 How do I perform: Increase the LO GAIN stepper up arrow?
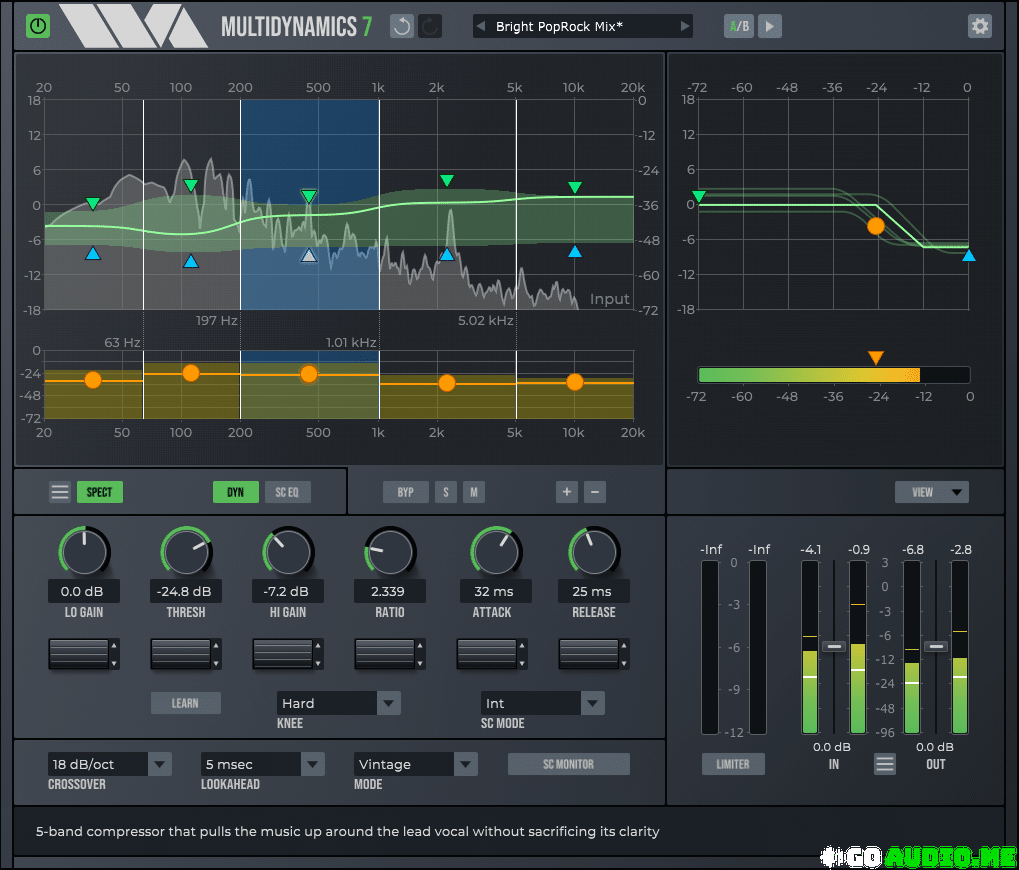coord(114,646)
